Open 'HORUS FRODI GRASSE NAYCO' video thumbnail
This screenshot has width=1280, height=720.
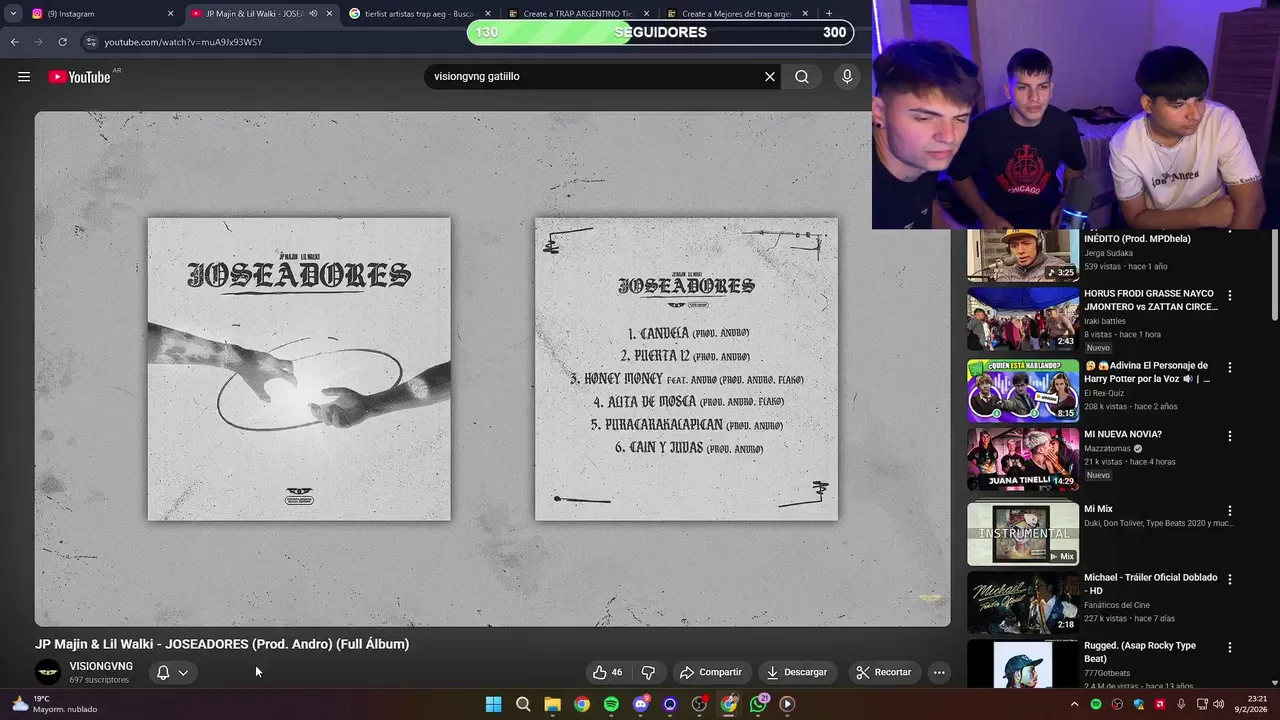click(1023, 319)
